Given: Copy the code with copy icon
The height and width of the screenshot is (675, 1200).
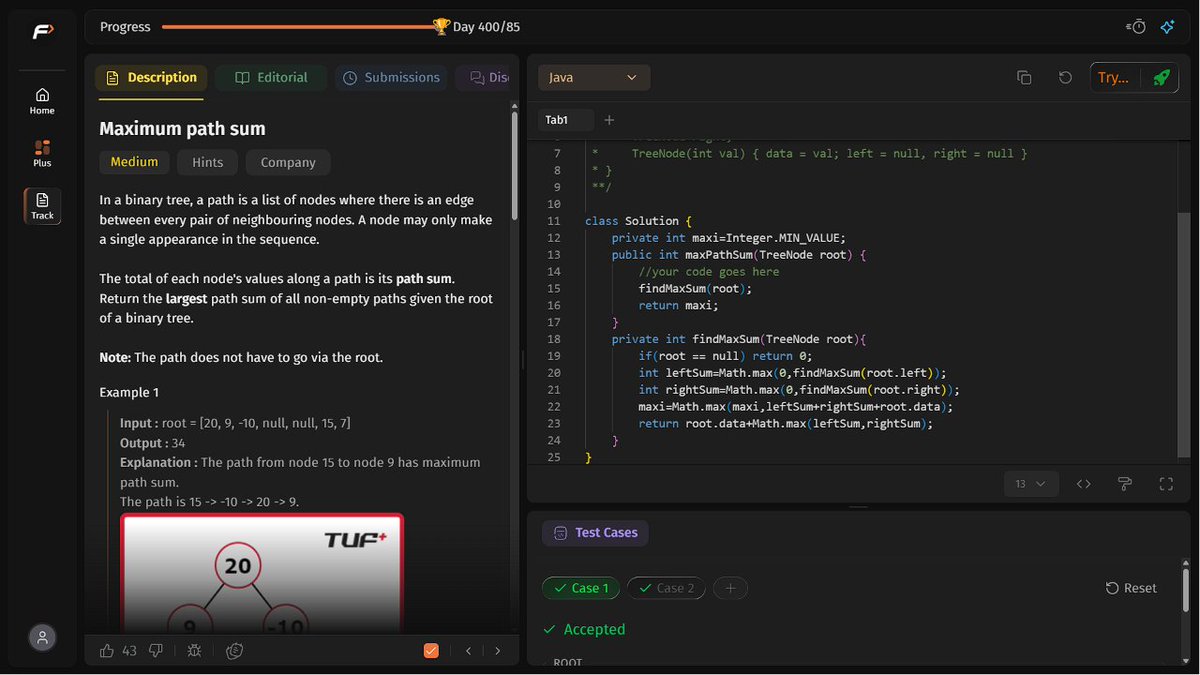Looking at the screenshot, I should pos(1024,77).
